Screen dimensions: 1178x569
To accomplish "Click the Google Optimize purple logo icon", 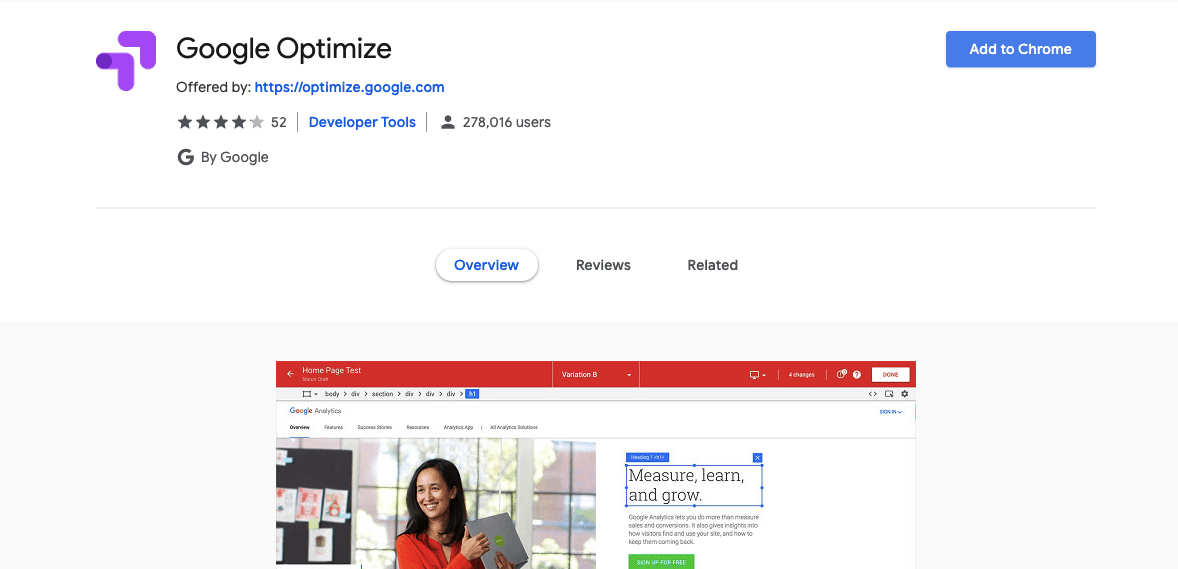I will (126, 61).
